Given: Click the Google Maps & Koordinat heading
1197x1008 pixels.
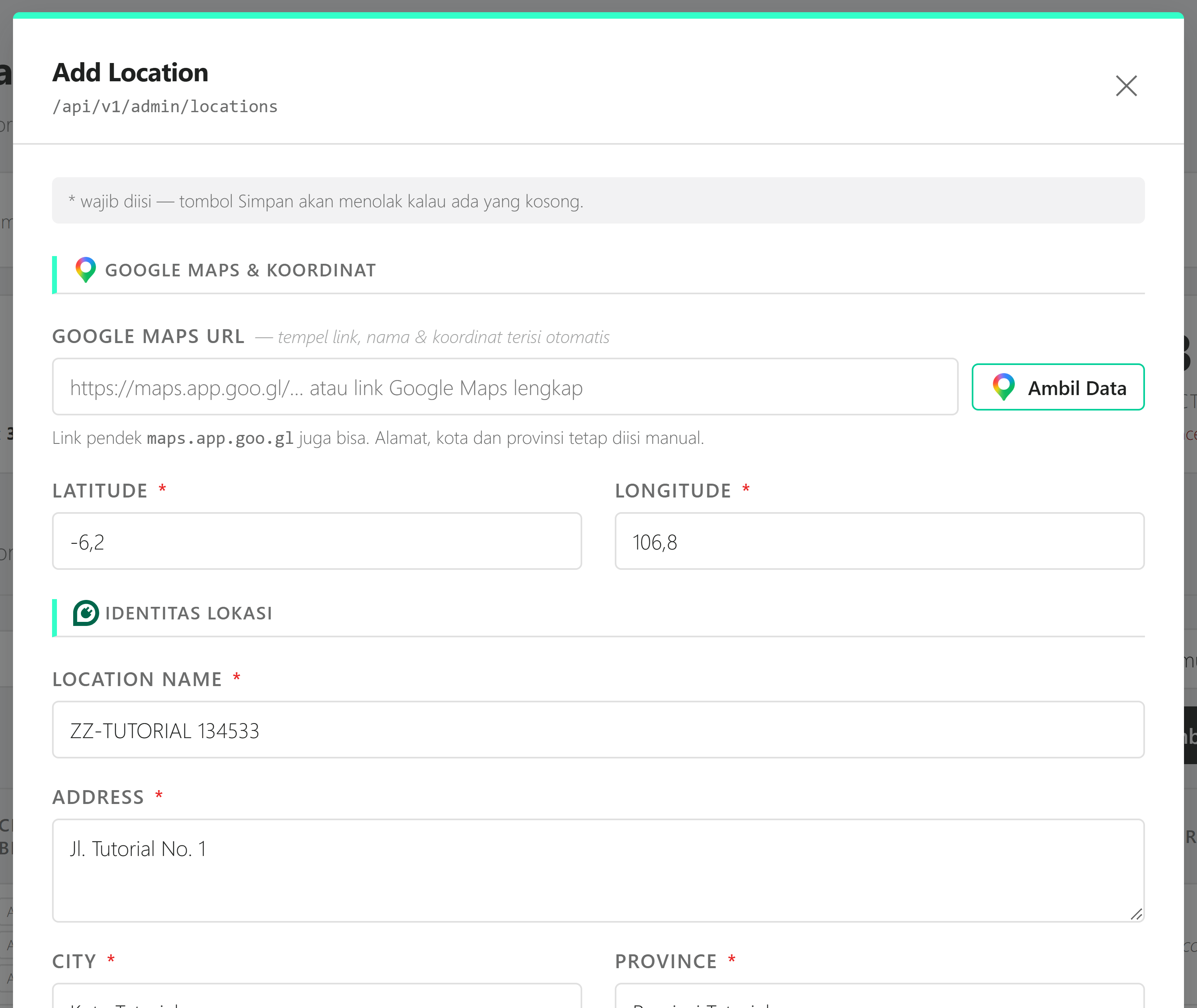Looking at the screenshot, I should click(x=241, y=270).
